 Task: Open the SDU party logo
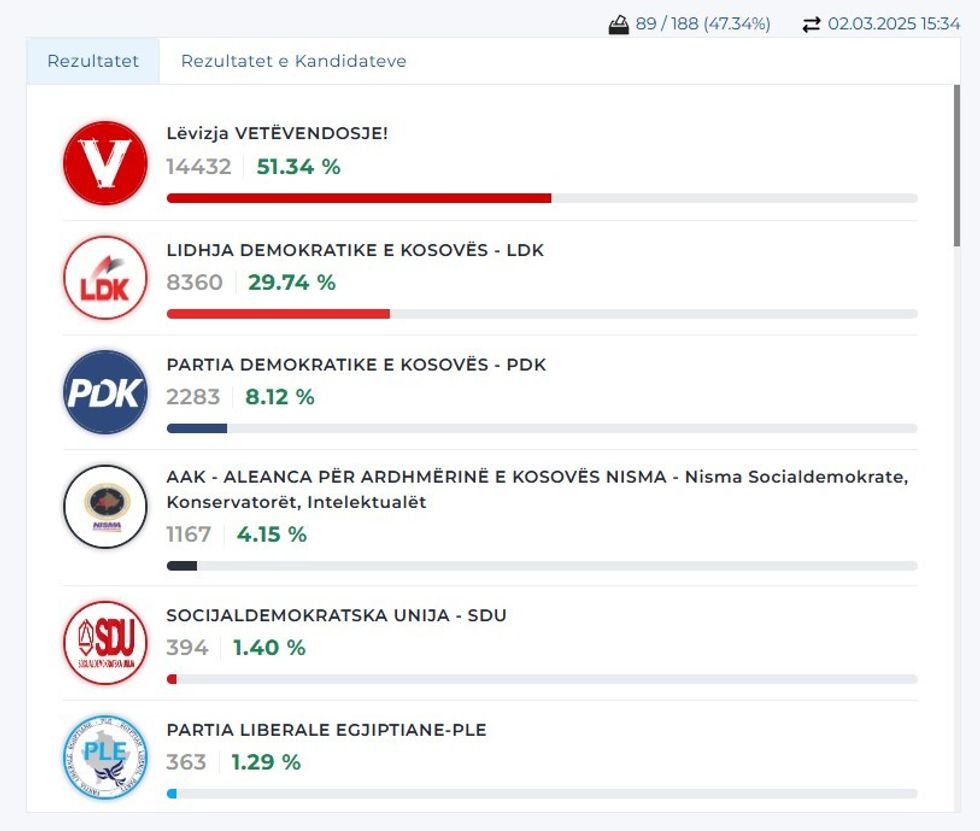[x=105, y=642]
